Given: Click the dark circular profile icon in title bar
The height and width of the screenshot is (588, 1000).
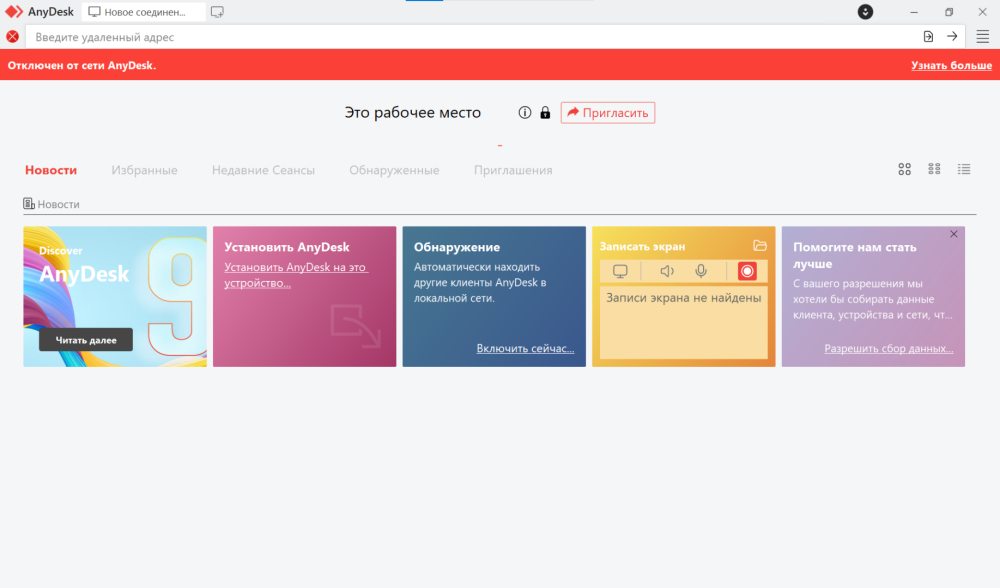Looking at the screenshot, I should click(865, 11).
